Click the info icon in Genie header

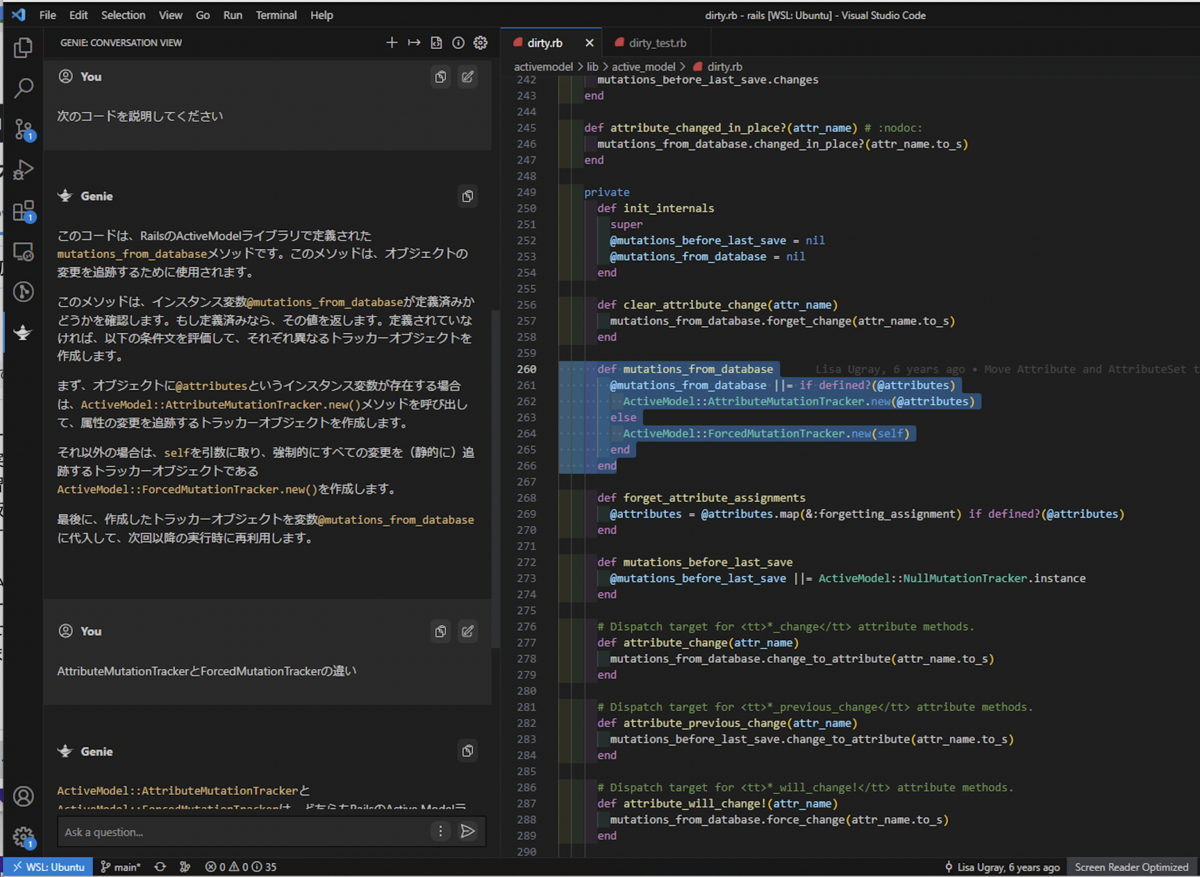[458, 43]
